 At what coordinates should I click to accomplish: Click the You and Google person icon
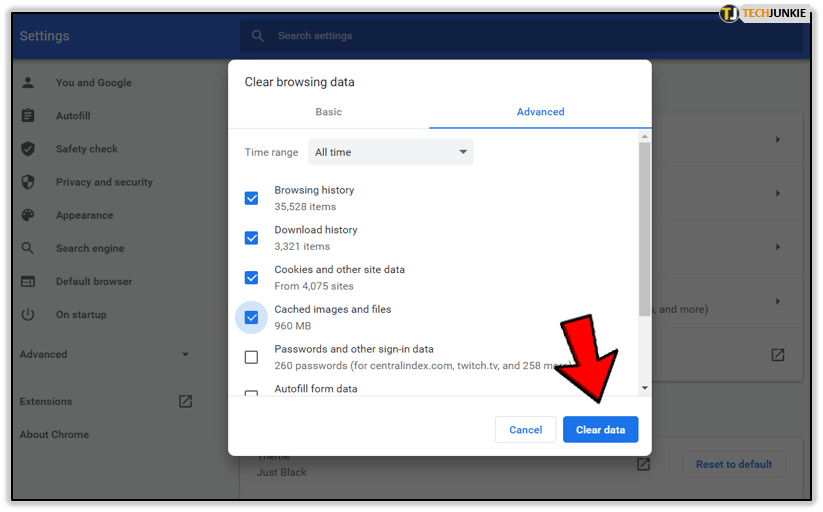pyautogui.click(x=28, y=83)
